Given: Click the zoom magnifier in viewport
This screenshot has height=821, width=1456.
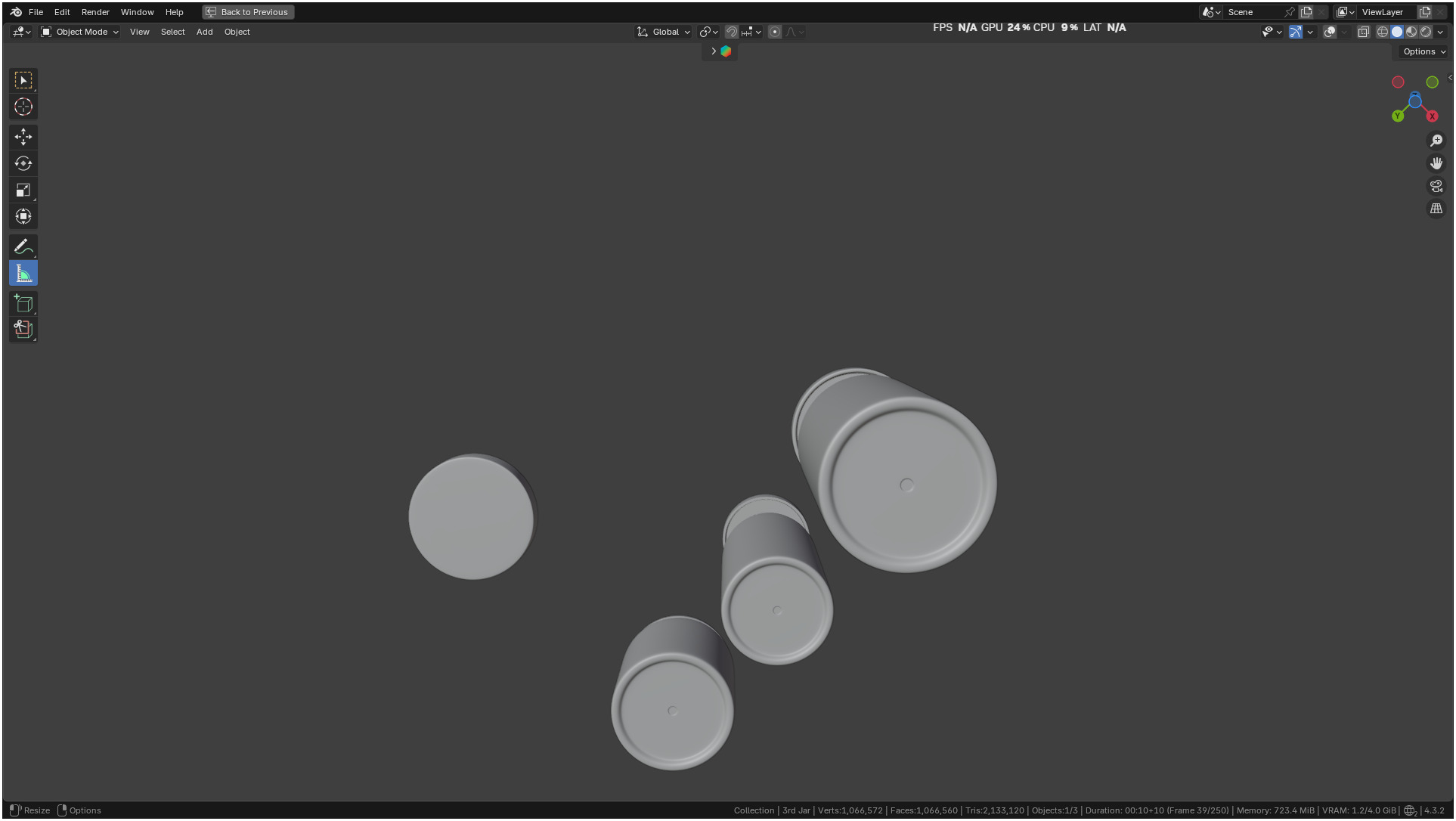Looking at the screenshot, I should (x=1436, y=141).
